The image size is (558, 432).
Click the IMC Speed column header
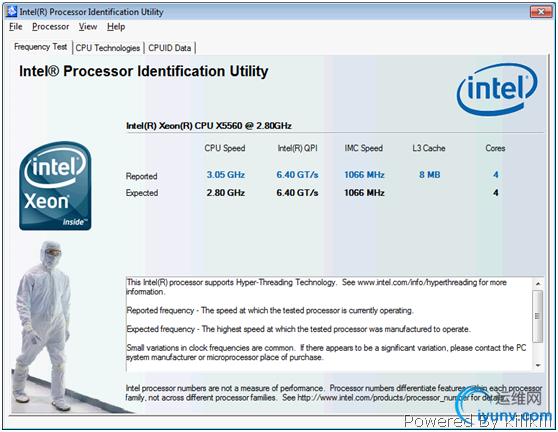pos(363,148)
